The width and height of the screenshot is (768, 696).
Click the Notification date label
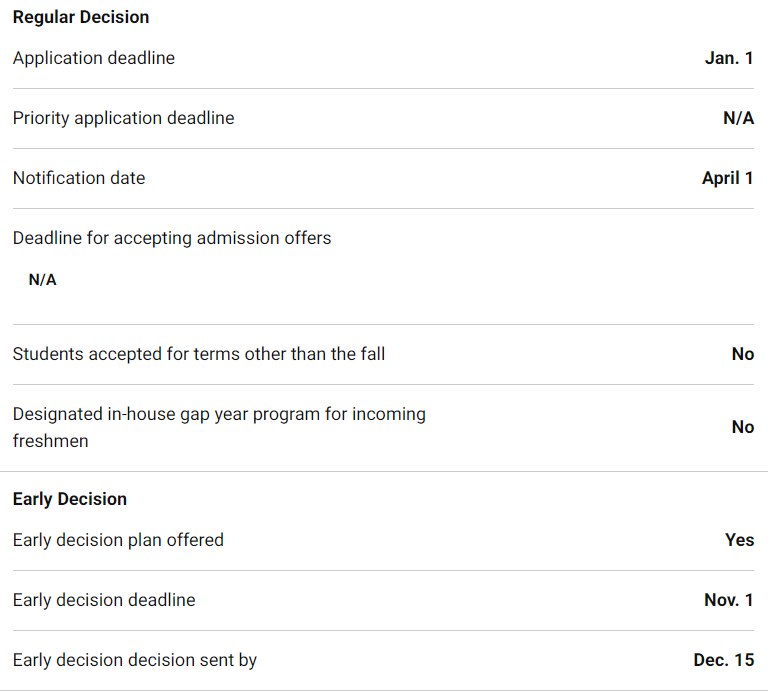[x=79, y=178]
